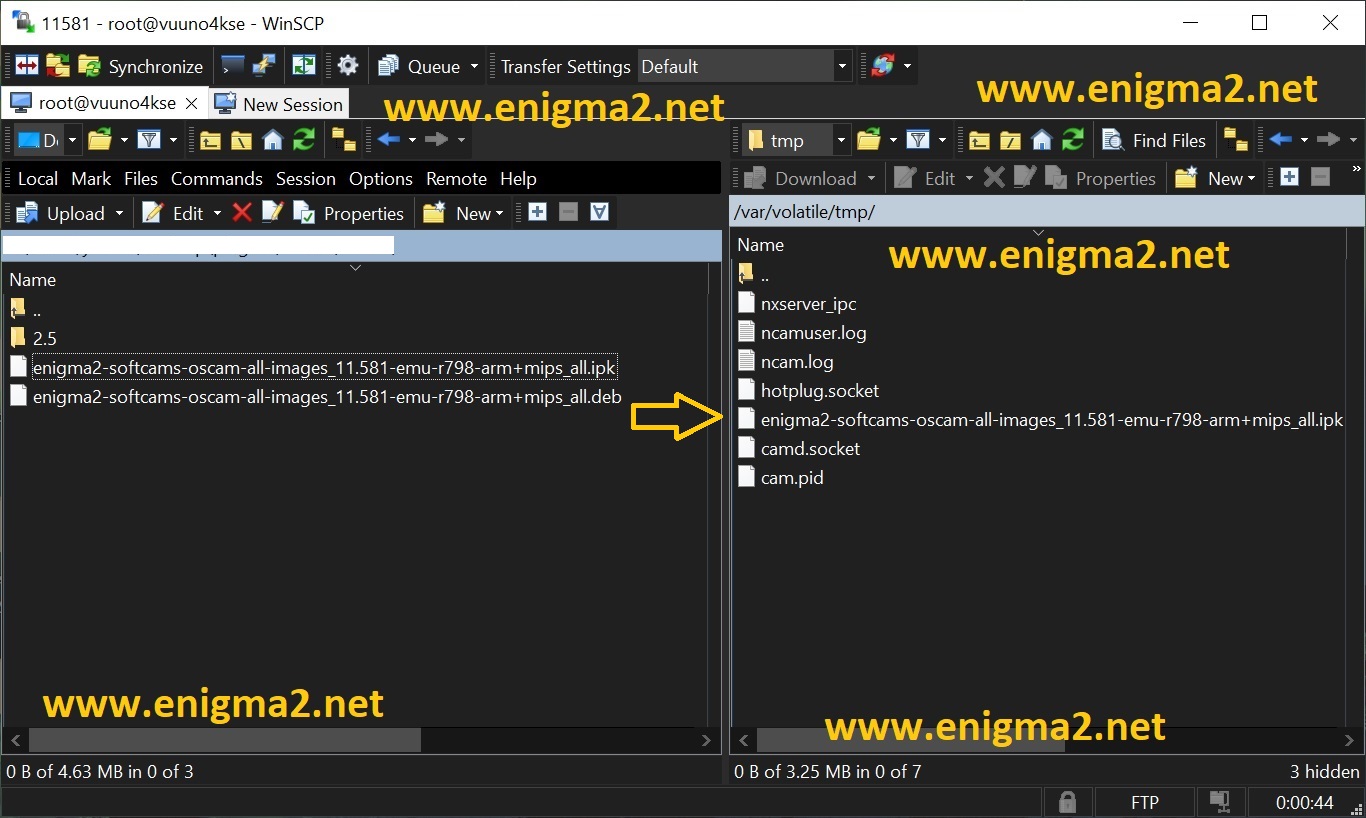This screenshot has height=818, width=1366.
Task: Open the Options menu
Action: tap(381, 179)
